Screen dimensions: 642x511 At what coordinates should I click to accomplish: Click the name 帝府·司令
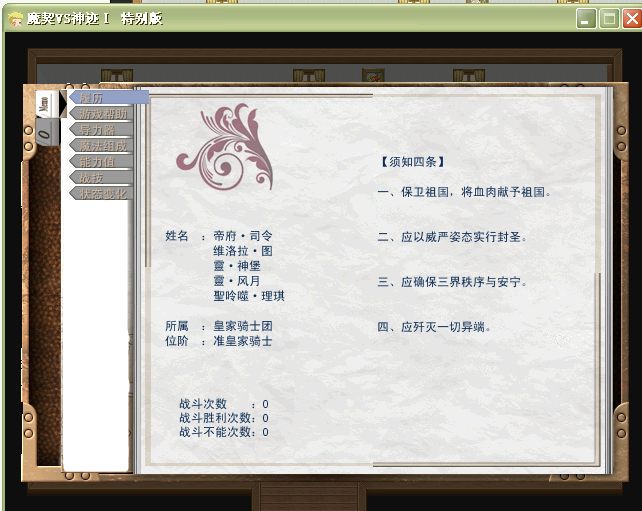(x=243, y=236)
